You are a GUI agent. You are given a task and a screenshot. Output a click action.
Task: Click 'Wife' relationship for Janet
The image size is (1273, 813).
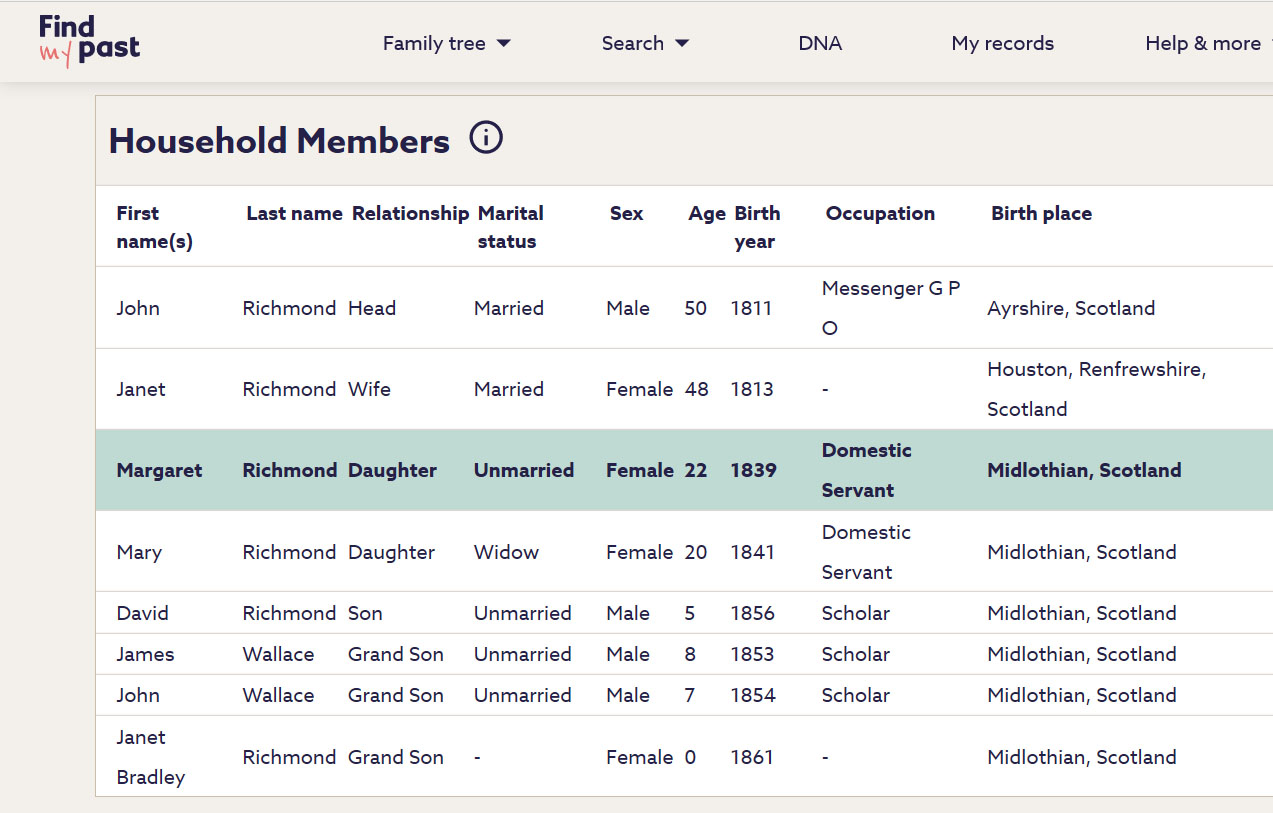369,389
